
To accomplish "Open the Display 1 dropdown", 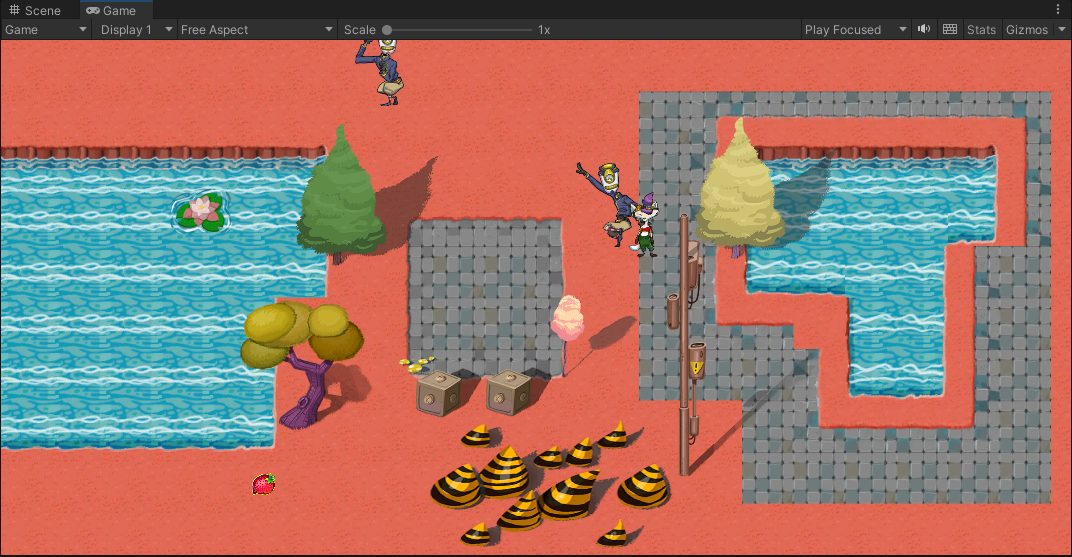I will pyautogui.click(x=136, y=29).
